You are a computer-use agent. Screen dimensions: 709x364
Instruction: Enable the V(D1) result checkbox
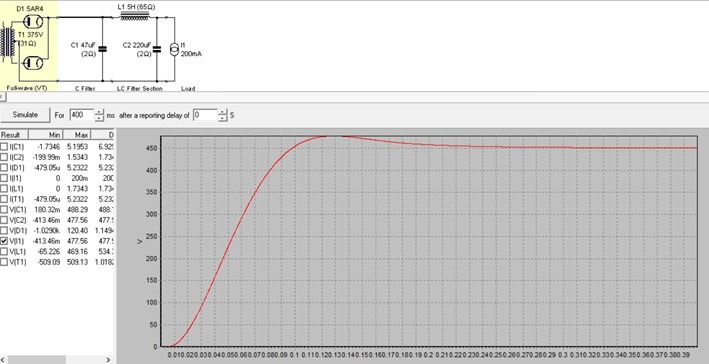4,231
